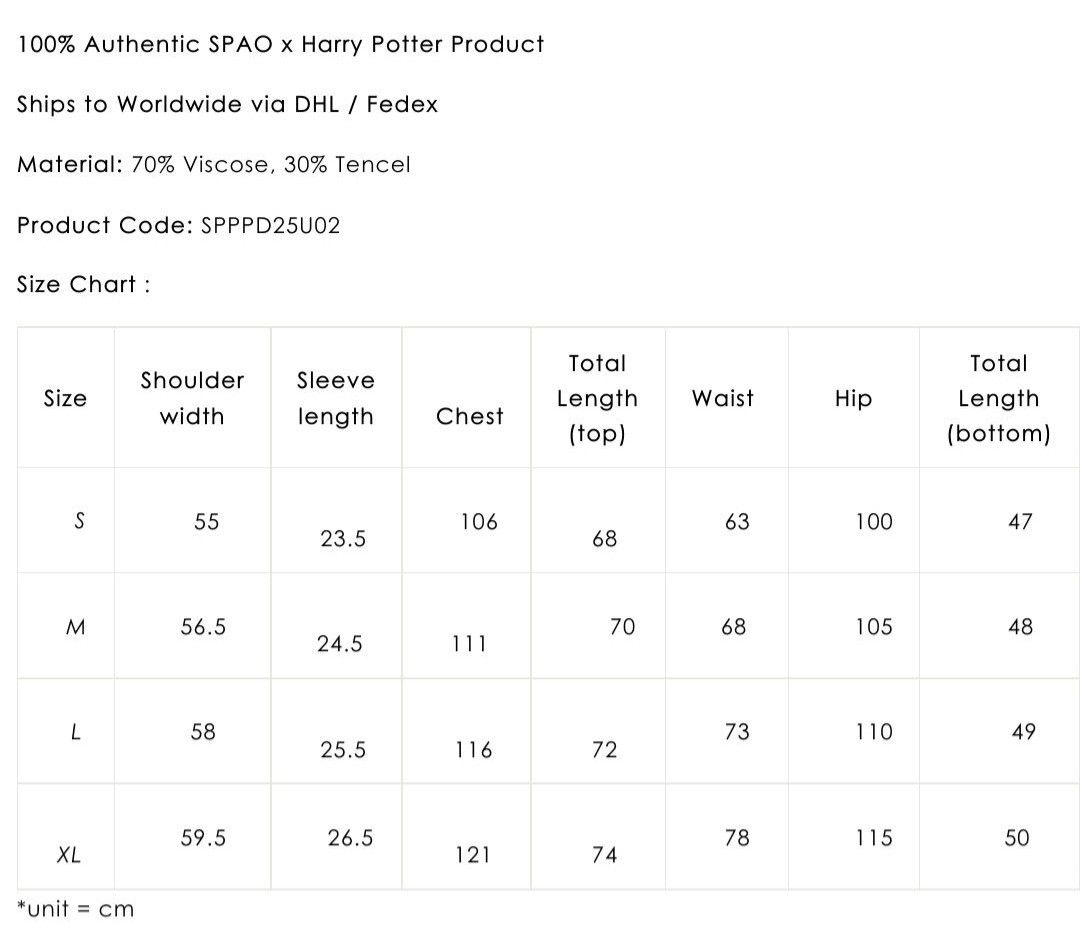Click the Material 70% Viscose text line
The width and height of the screenshot is (1080, 944).
pos(214,165)
